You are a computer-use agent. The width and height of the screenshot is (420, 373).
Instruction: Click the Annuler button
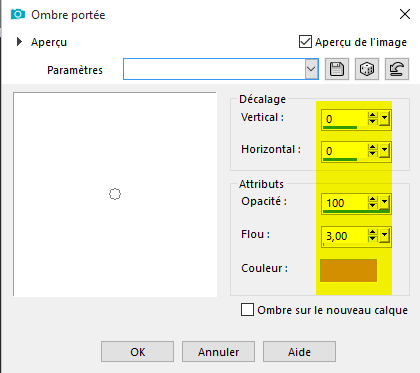pos(218,352)
